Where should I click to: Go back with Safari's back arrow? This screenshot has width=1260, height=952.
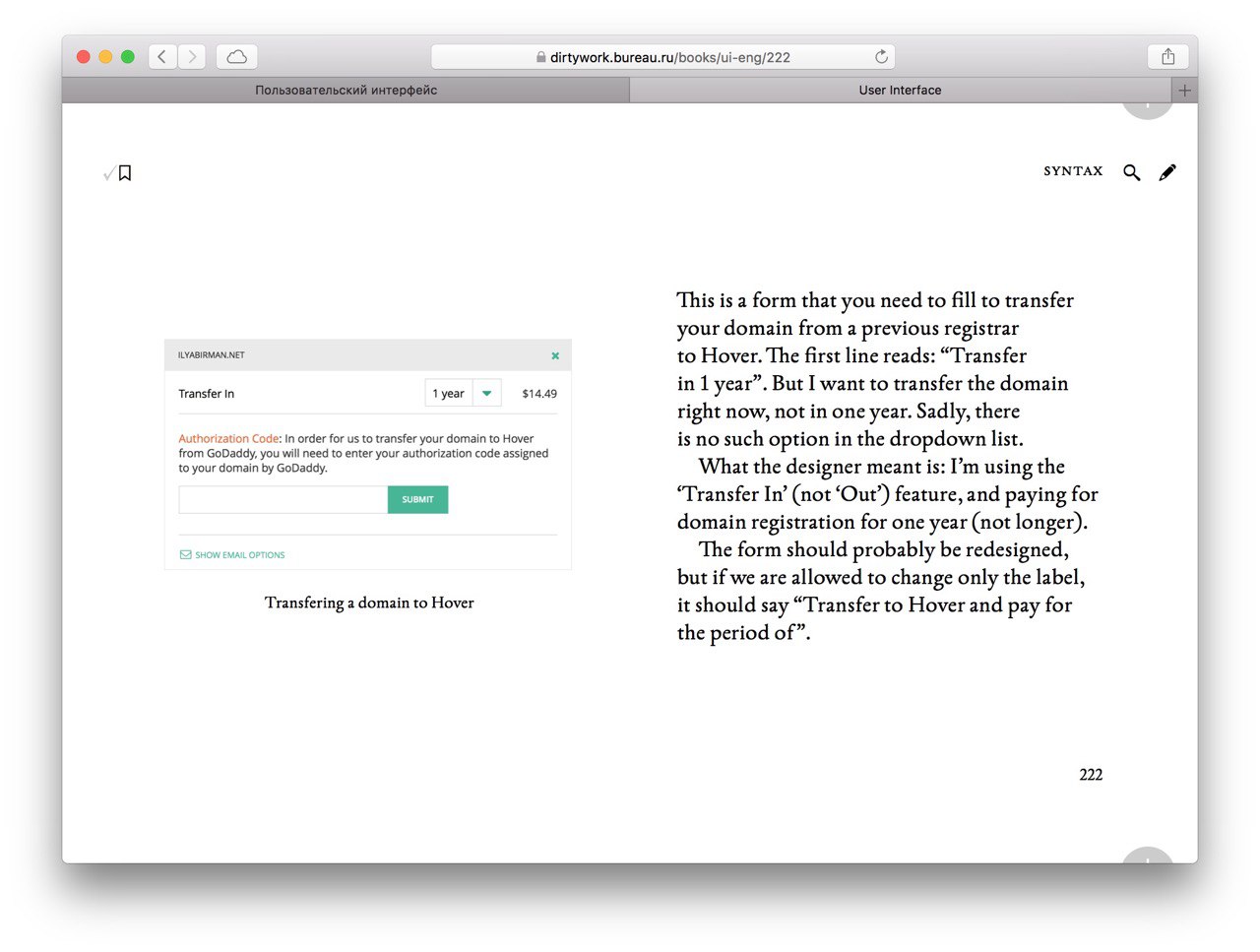point(162,57)
